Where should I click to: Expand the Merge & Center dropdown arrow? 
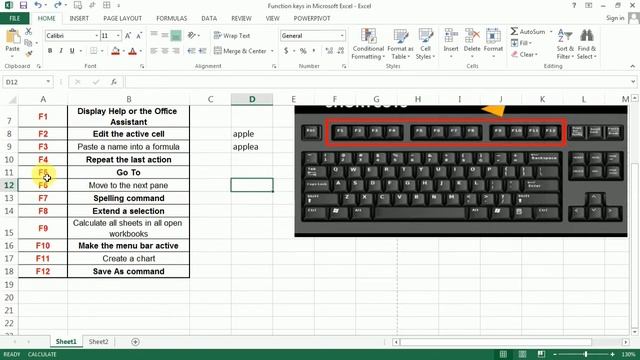coord(272,51)
